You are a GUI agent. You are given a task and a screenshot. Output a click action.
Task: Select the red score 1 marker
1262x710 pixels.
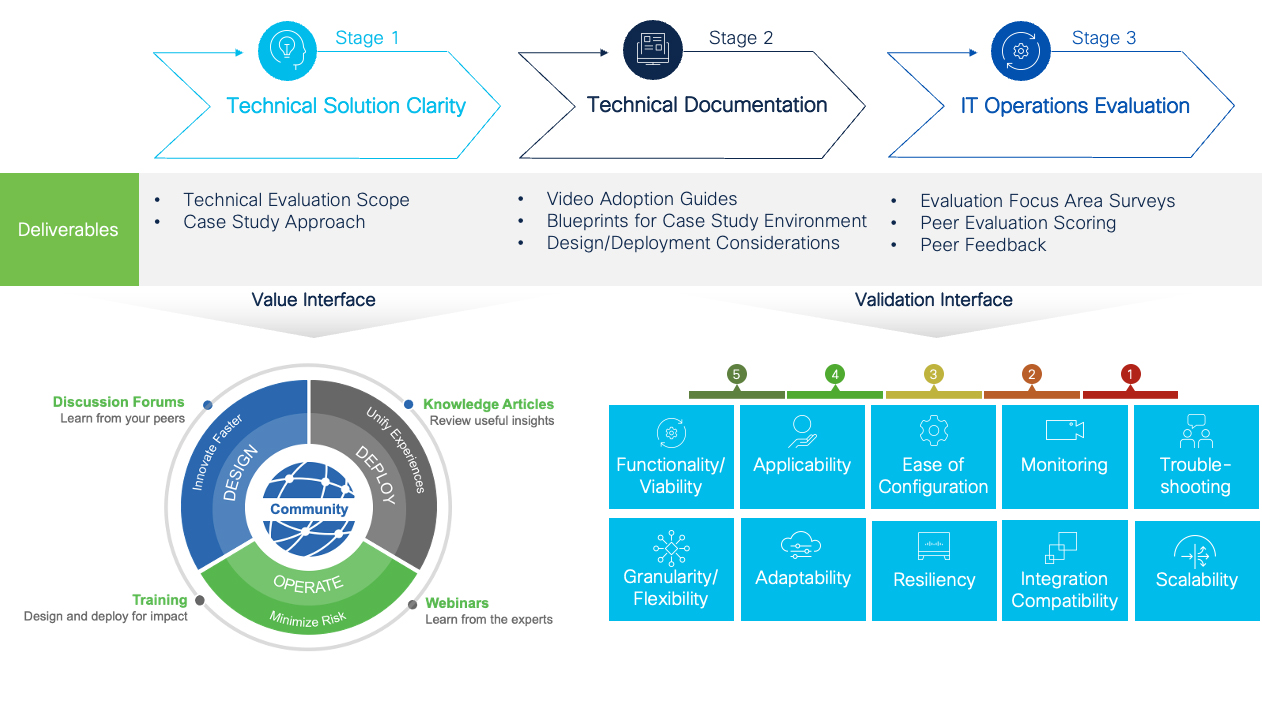(x=1130, y=375)
